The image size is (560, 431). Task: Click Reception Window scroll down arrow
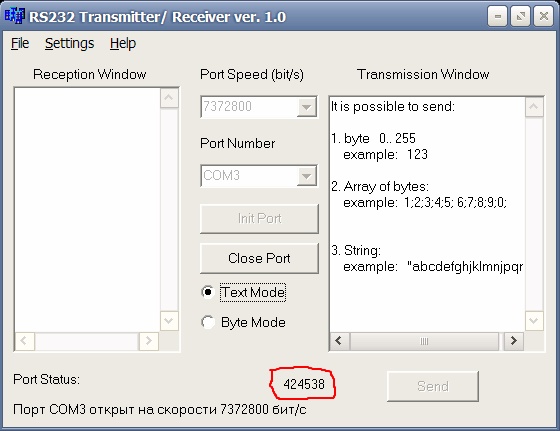coord(169,321)
